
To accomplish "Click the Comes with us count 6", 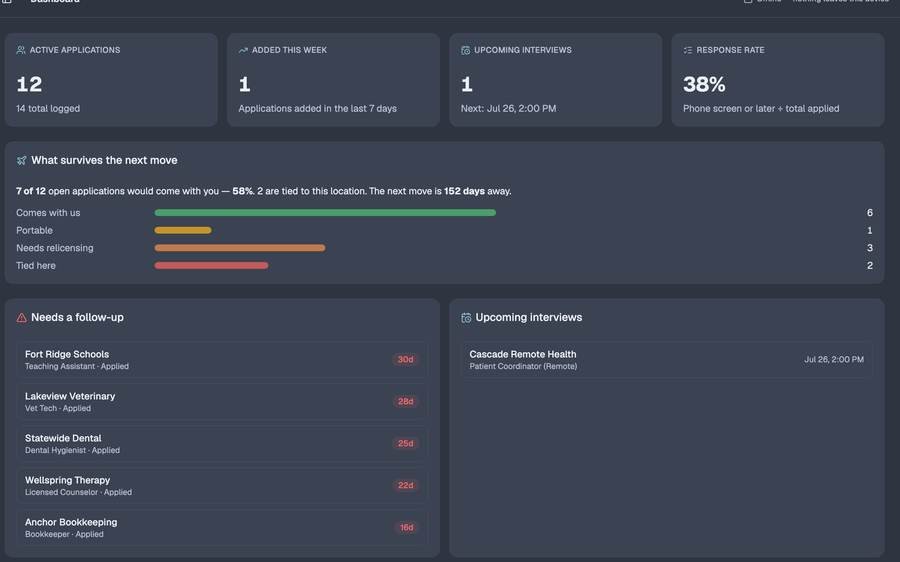I will pos(870,212).
